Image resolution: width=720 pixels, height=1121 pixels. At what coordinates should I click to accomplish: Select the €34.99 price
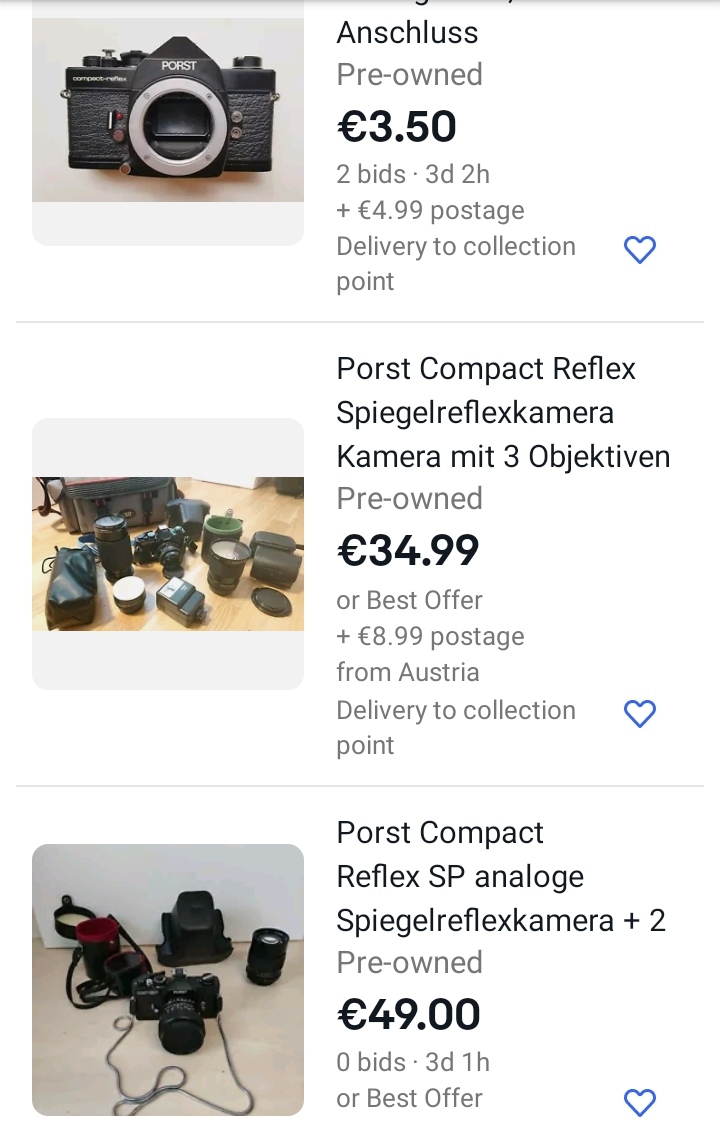point(408,551)
